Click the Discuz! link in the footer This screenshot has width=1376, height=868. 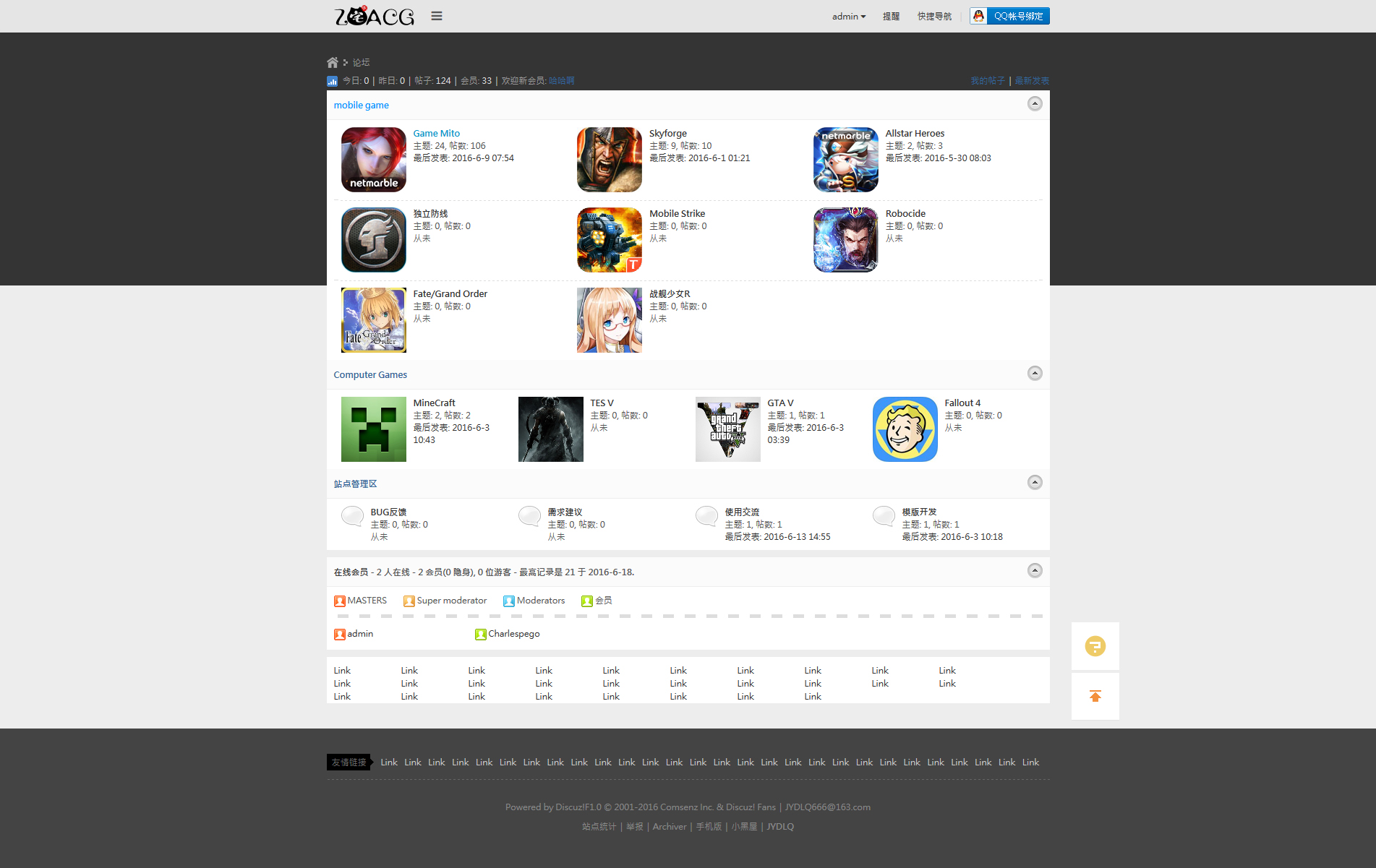571,807
